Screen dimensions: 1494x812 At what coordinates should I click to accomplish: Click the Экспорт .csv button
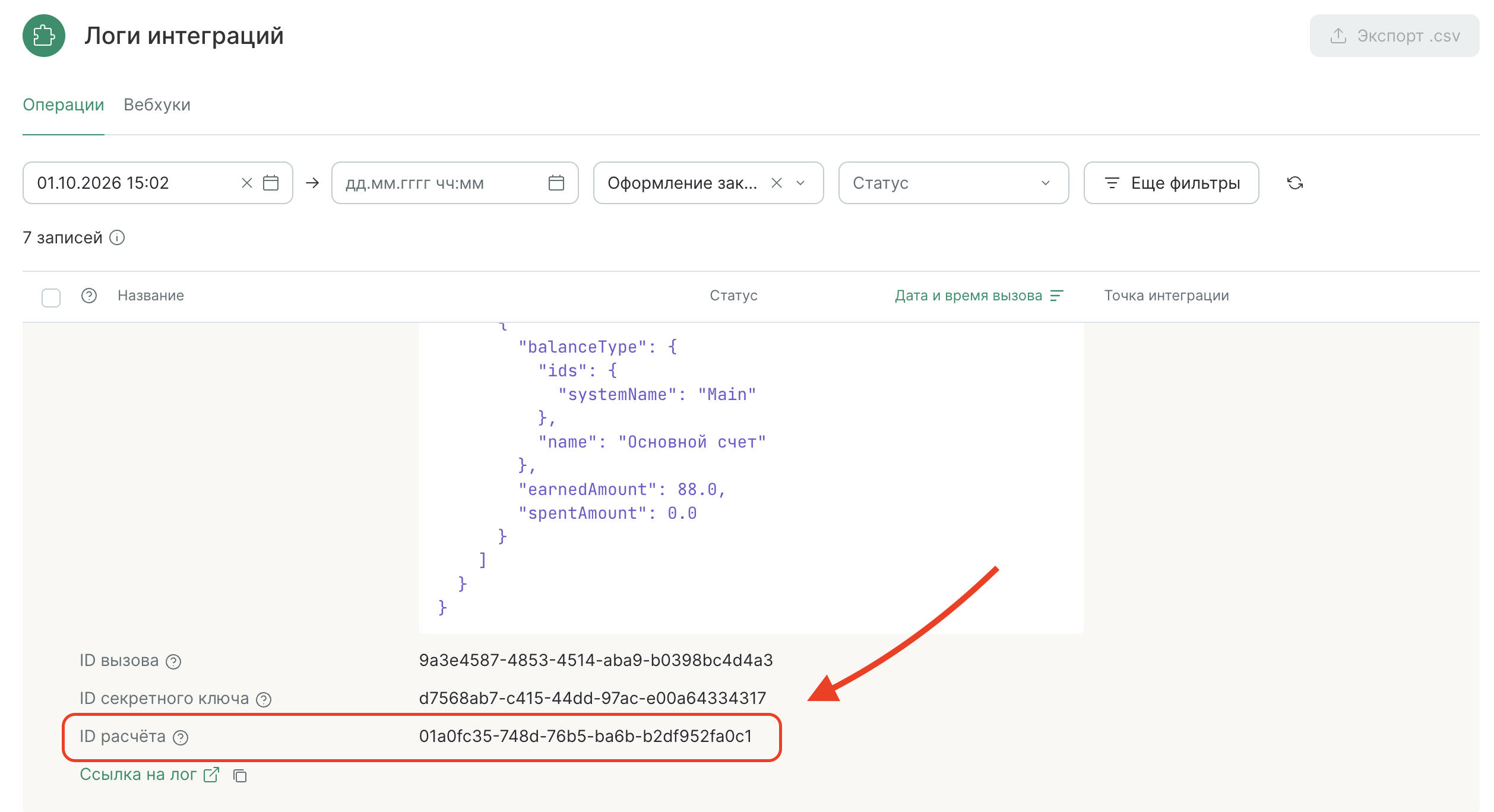(x=1394, y=36)
